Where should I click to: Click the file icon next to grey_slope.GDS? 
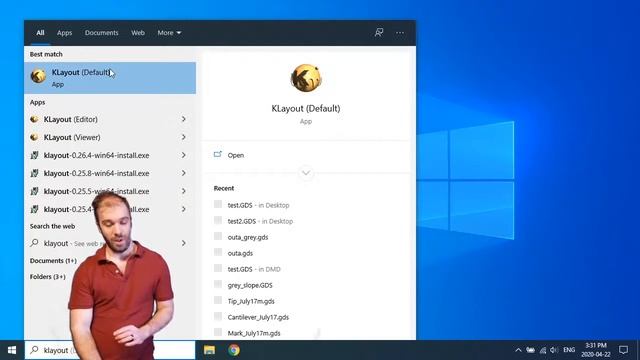[x=218, y=284]
